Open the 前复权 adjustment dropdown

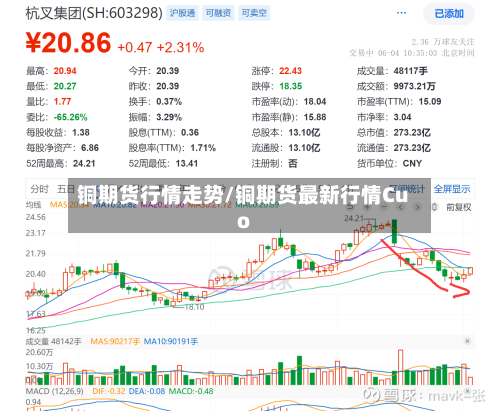[459, 207]
